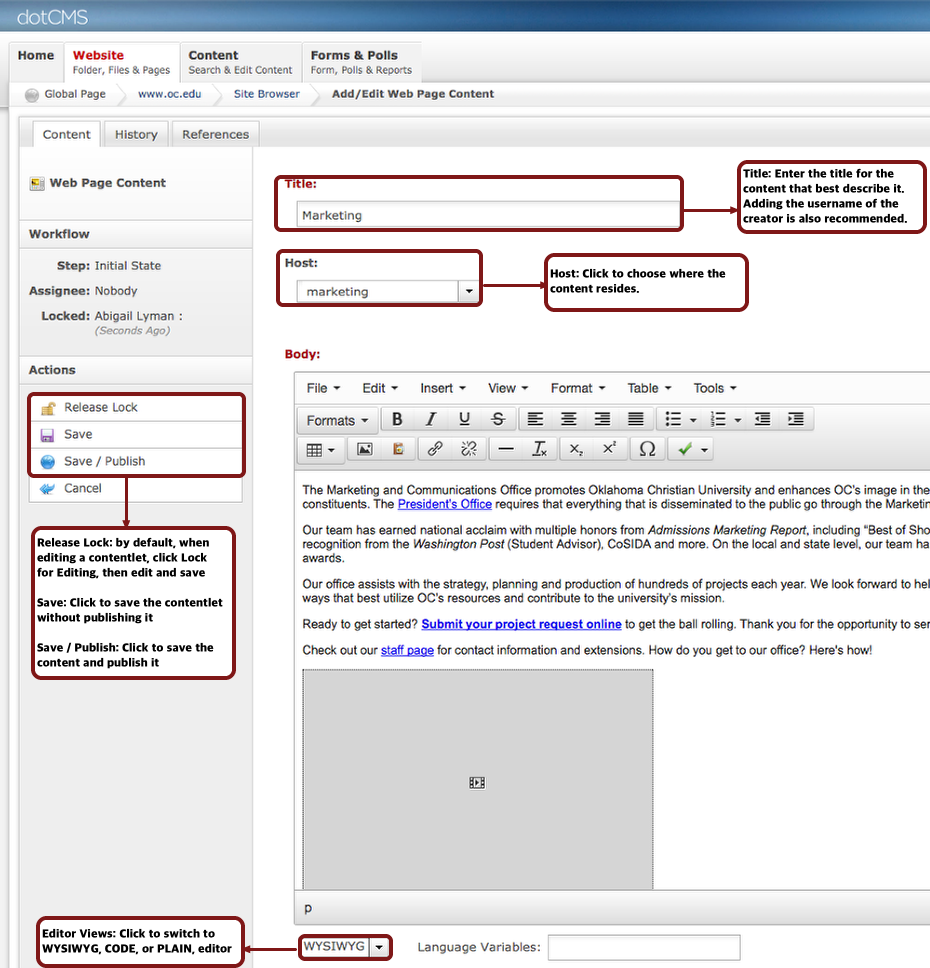Cancel the content edit

tap(136, 488)
